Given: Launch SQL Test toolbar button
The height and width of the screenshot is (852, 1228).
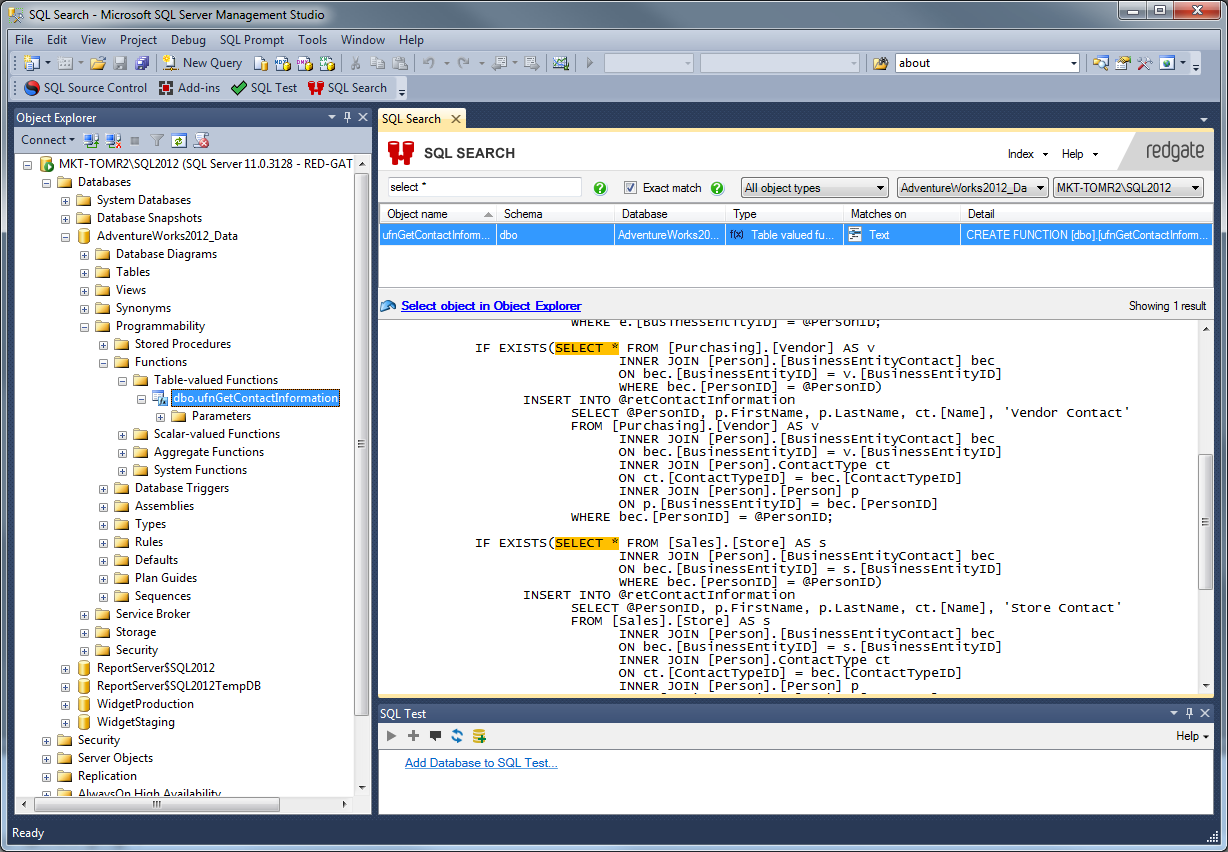Looking at the screenshot, I should pyautogui.click(x=264, y=88).
